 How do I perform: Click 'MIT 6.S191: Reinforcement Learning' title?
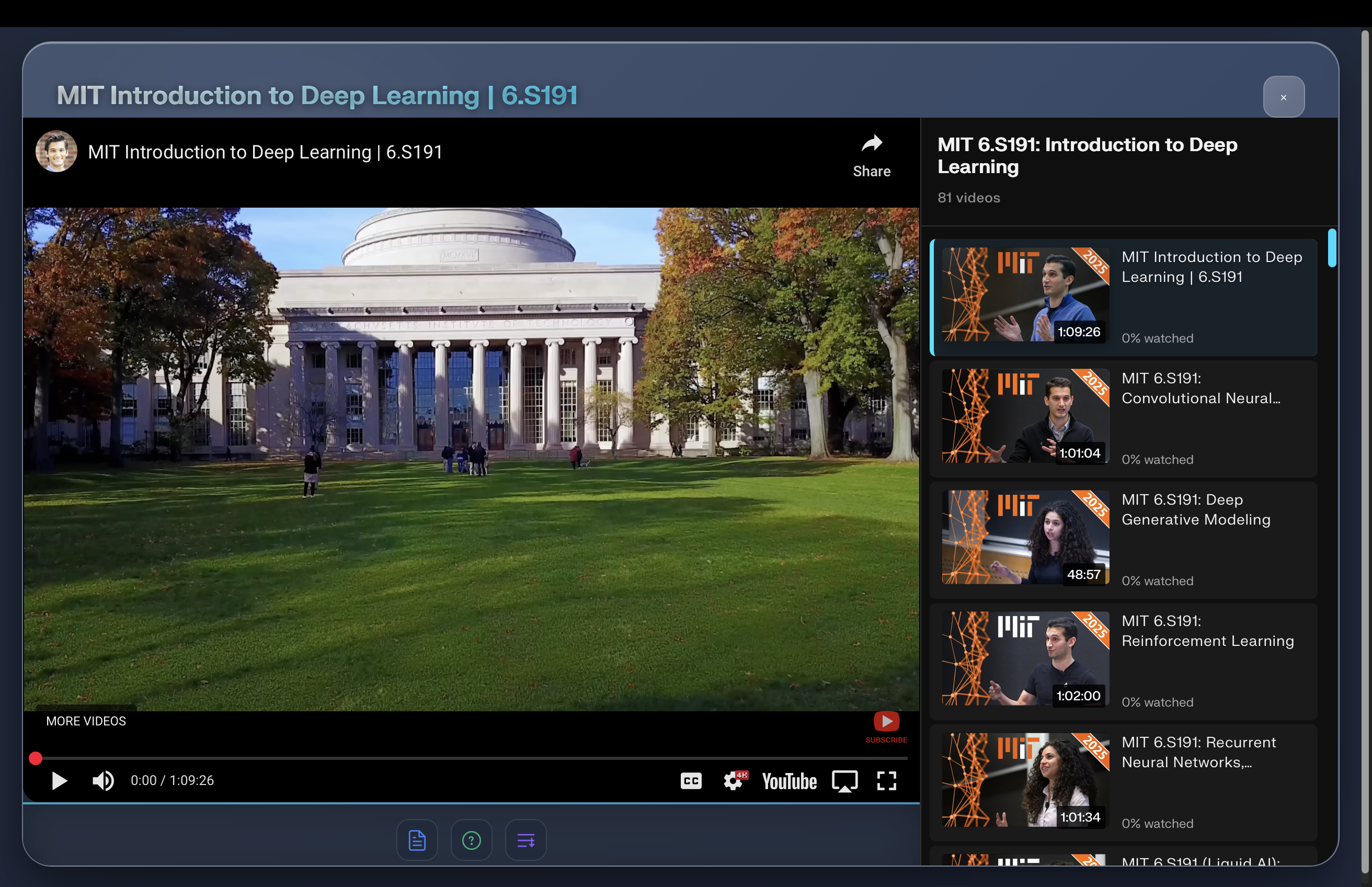[1207, 631]
